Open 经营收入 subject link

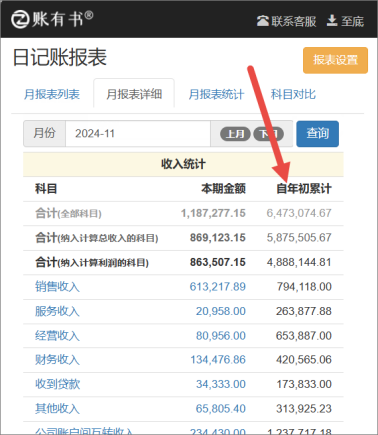tap(57, 336)
